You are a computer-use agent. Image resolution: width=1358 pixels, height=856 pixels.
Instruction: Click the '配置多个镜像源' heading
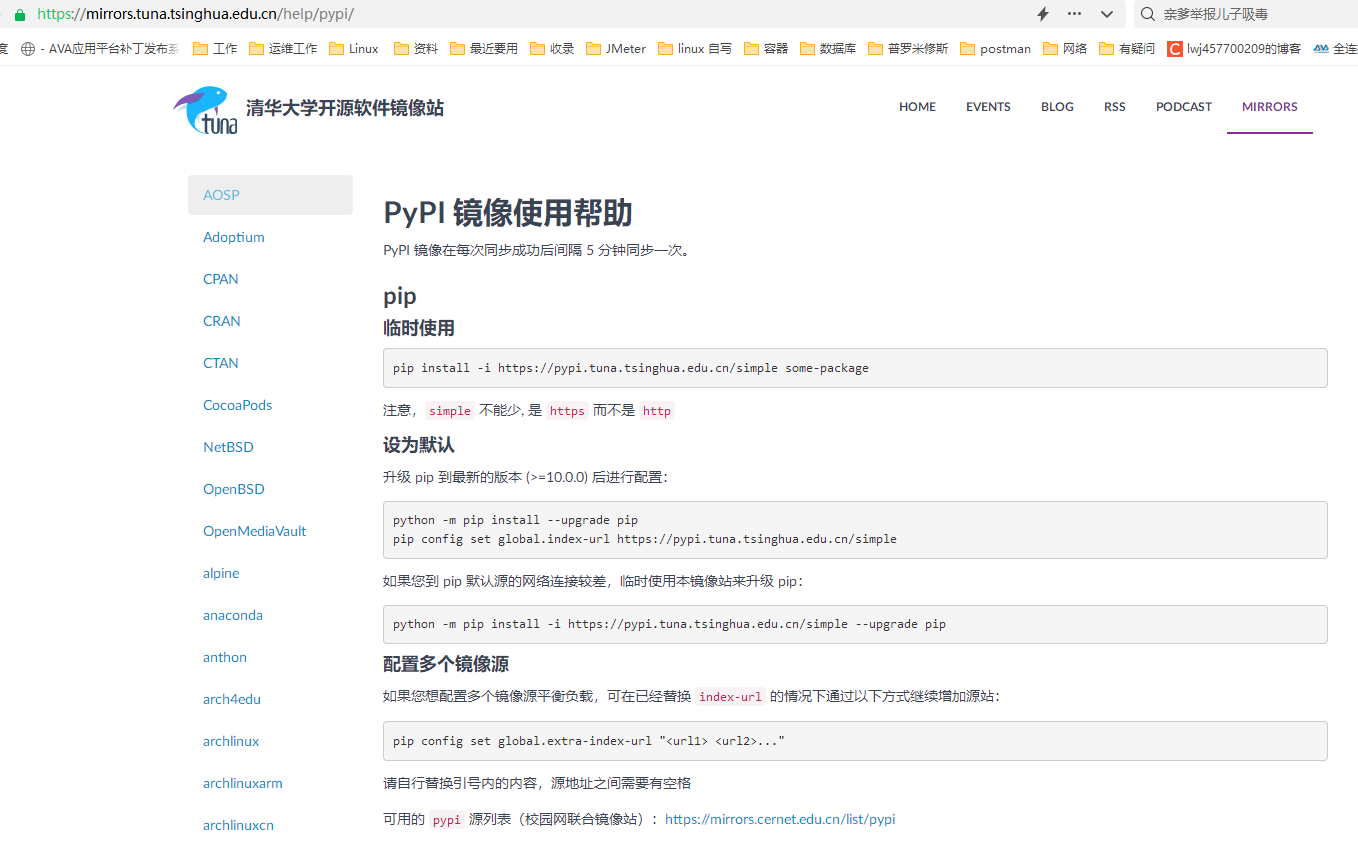pos(447,664)
